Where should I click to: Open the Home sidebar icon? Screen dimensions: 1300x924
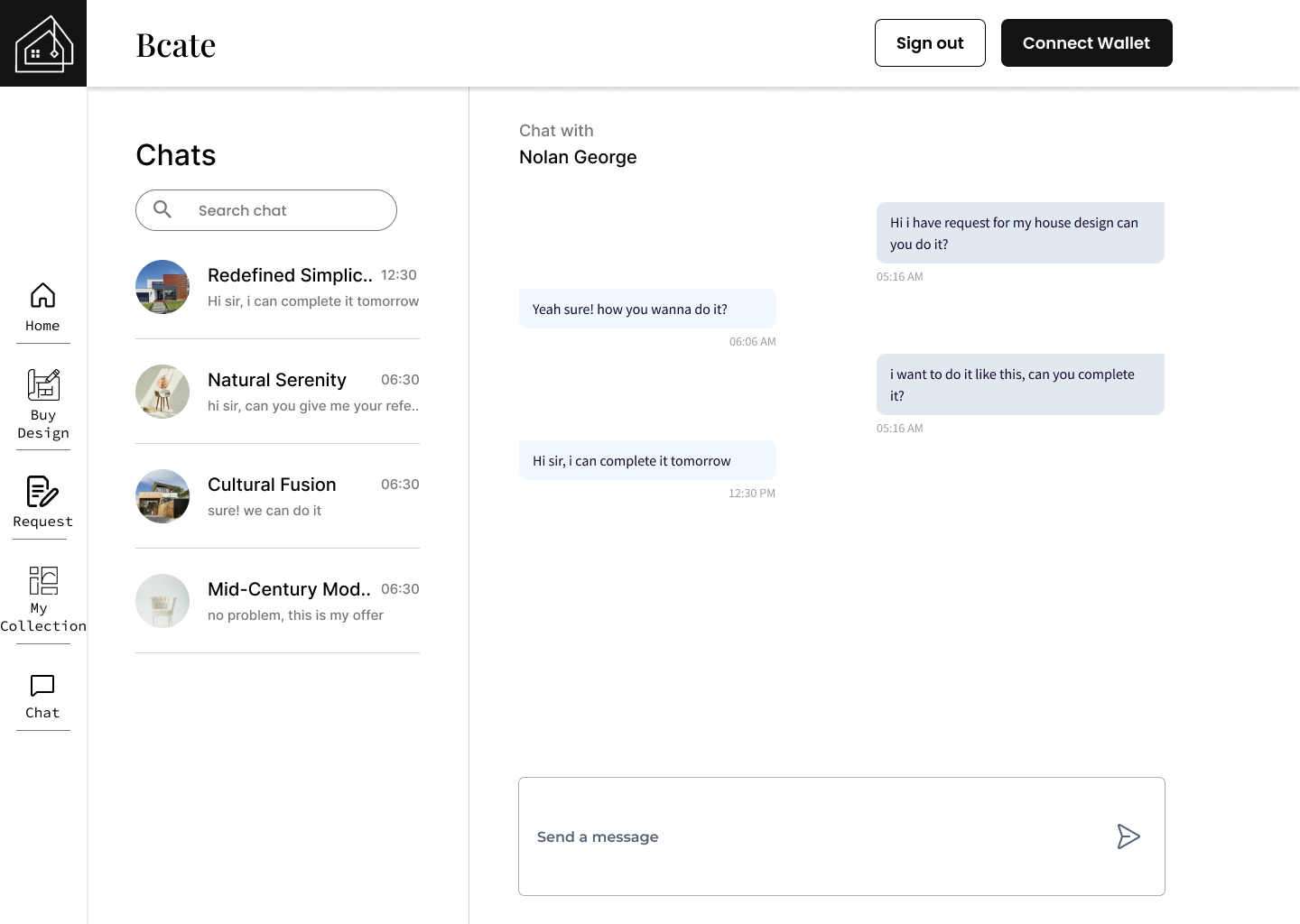click(x=42, y=296)
